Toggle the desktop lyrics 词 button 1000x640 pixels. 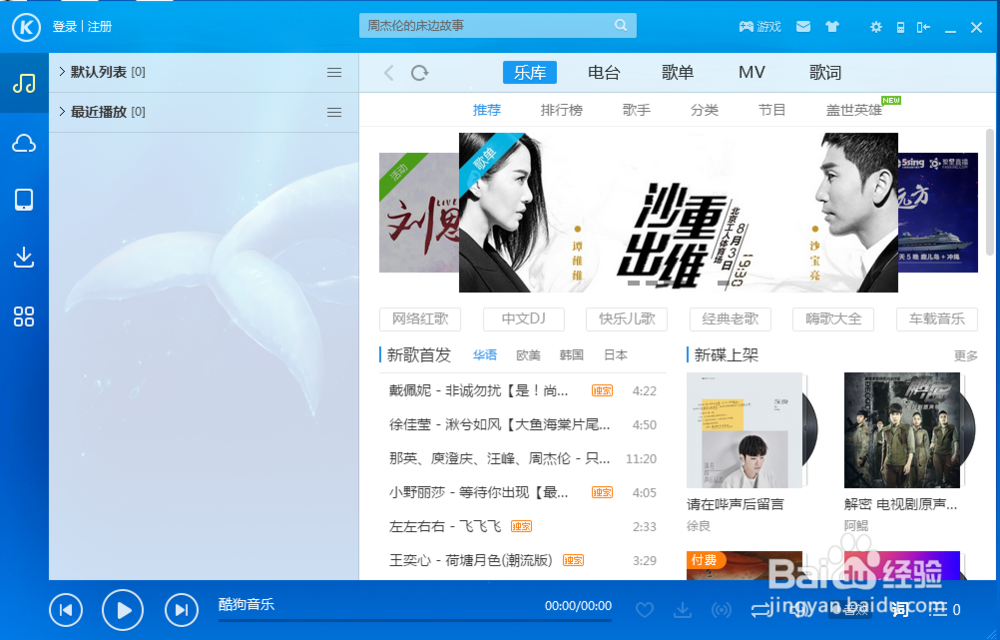click(900, 610)
